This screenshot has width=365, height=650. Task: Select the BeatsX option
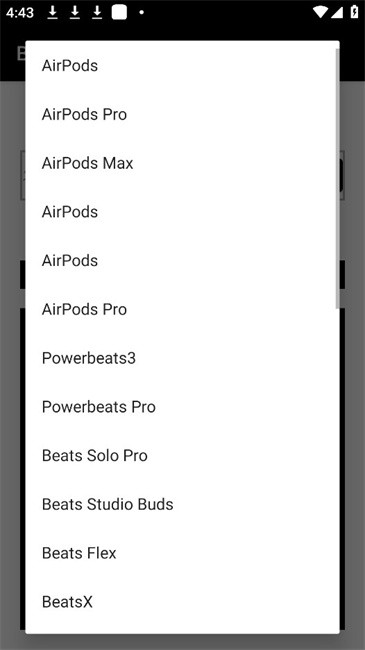coord(182,601)
